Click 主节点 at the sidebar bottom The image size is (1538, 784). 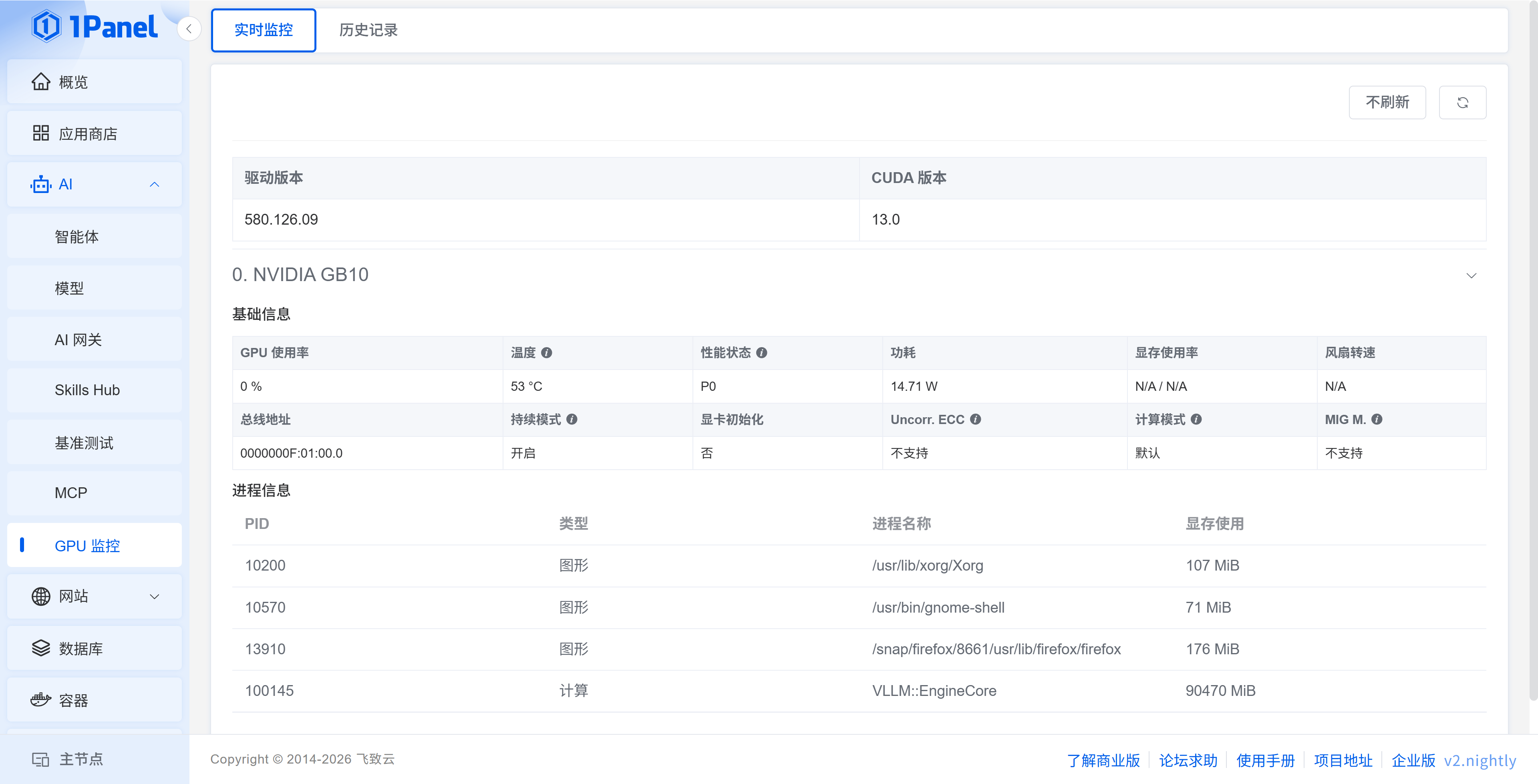[x=81, y=760]
